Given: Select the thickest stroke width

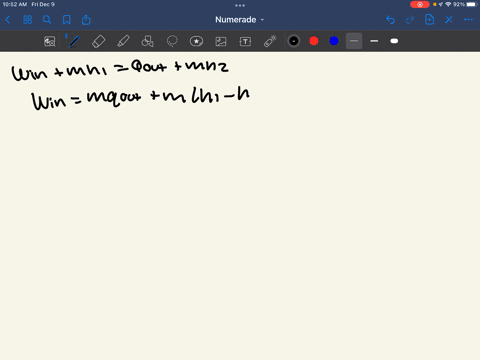Looking at the screenshot, I should 394,41.
